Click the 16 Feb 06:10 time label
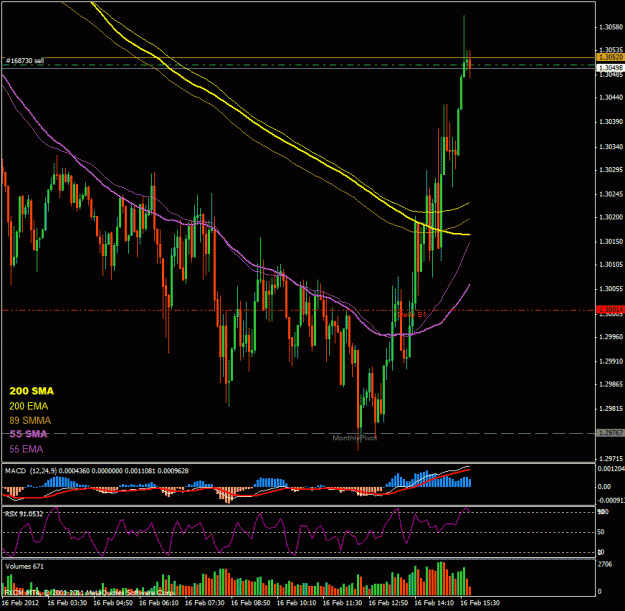Viewport: 625px width, 611px height. point(159,603)
